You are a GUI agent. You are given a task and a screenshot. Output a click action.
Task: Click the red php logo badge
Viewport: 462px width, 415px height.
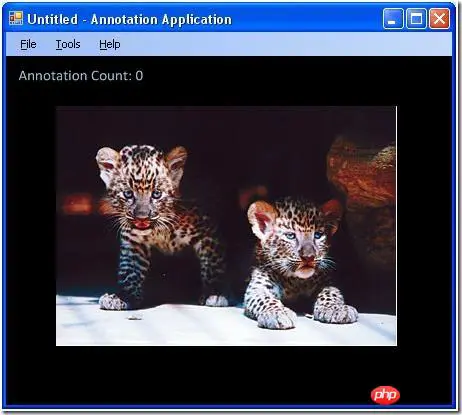pos(385,395)
